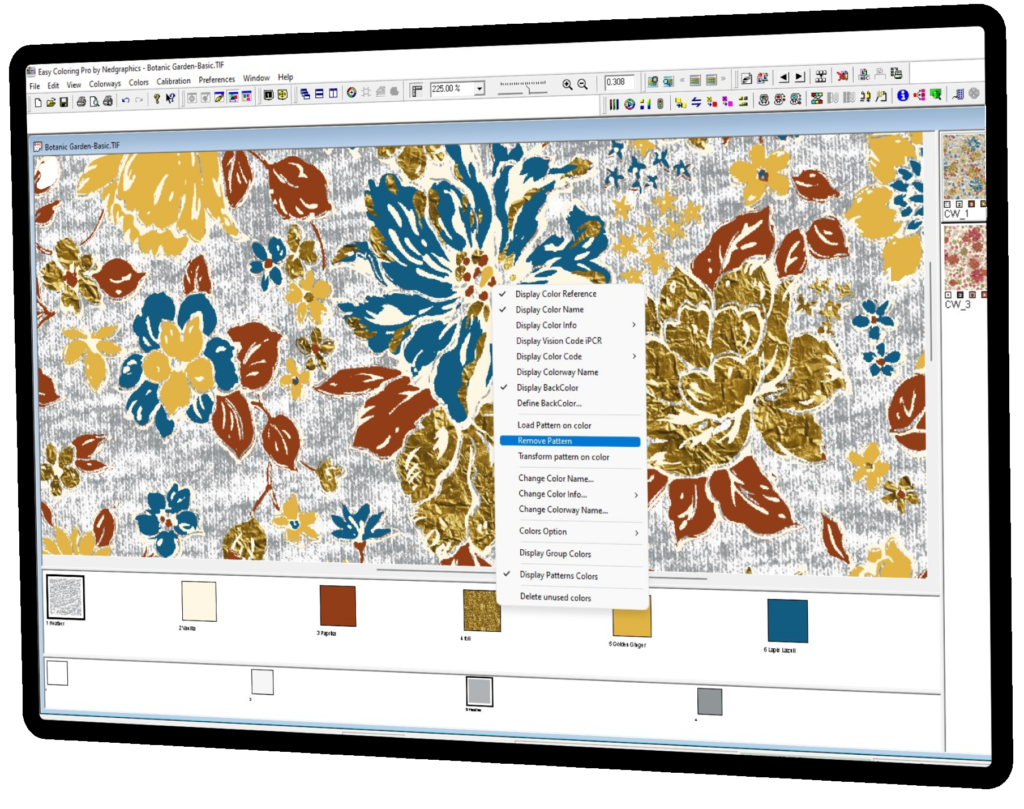
Task: Click the Undo arrow icon
Action: click(x=125, y=100)
